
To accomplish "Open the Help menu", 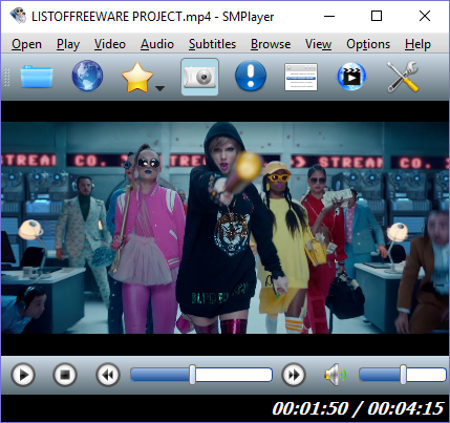I will pos(418,44).
